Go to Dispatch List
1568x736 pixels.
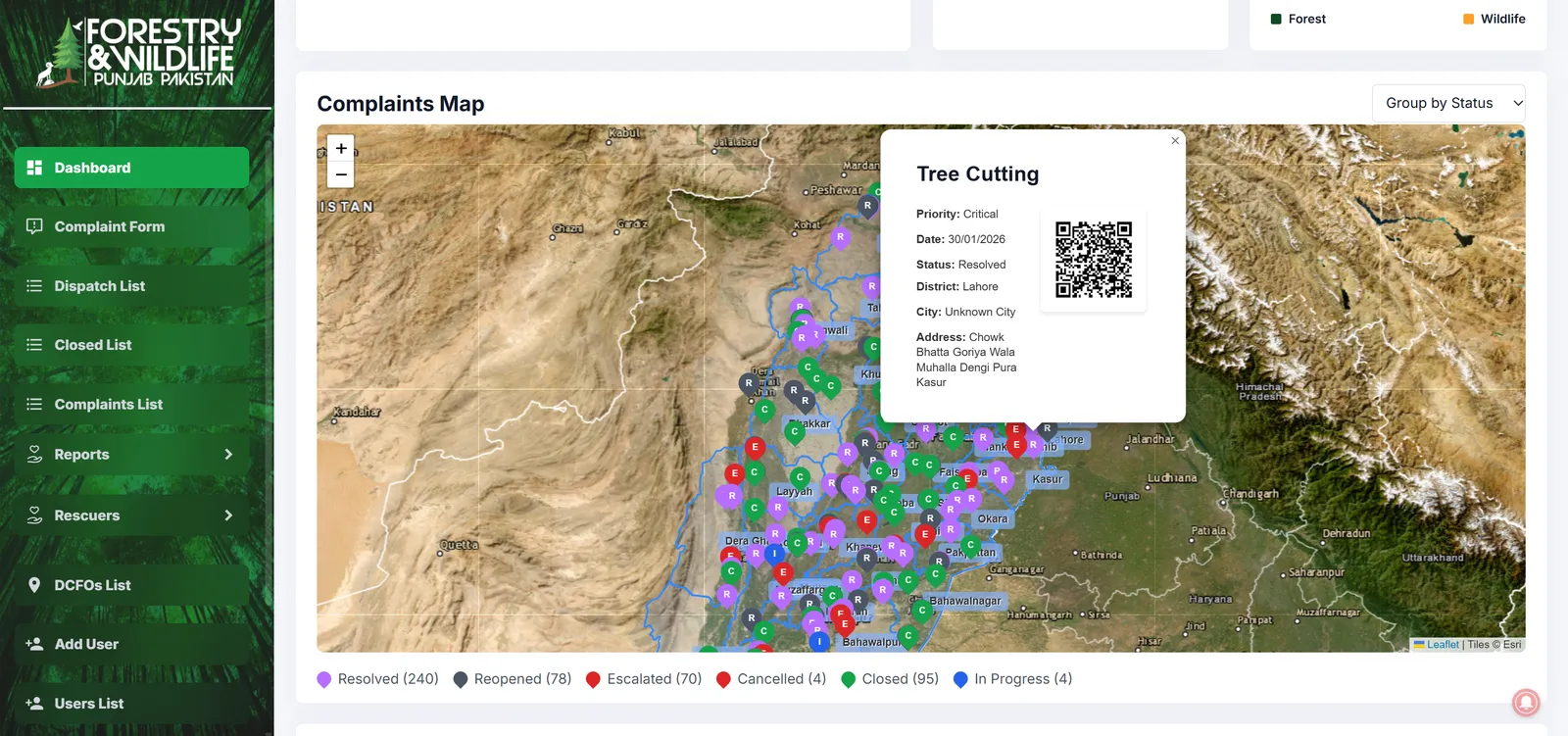[x=131, y=286]
